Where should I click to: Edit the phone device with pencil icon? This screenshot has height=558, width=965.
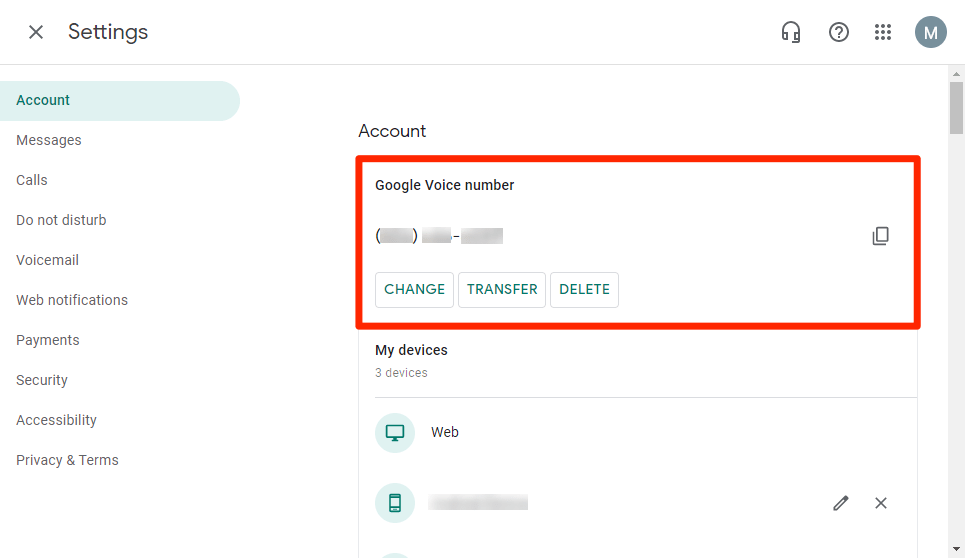click(x=841, y=503)
